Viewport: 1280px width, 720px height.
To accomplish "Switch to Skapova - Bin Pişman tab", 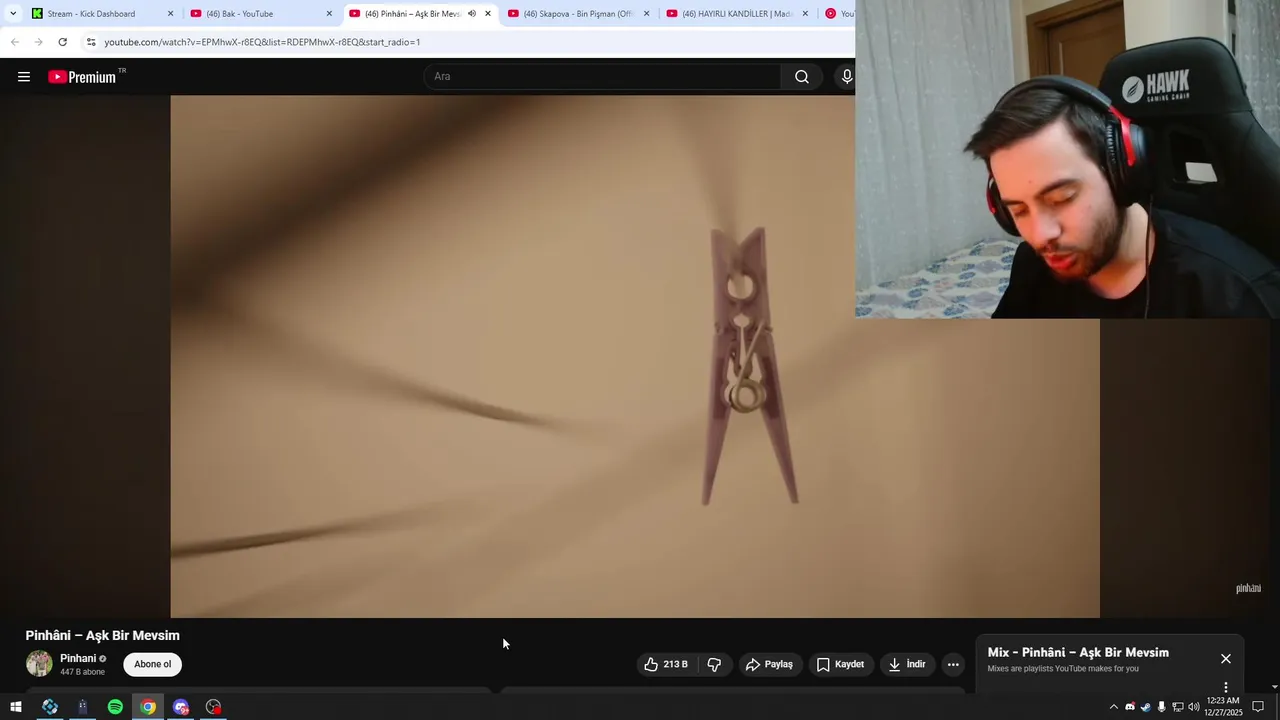I will pos(578,14).
